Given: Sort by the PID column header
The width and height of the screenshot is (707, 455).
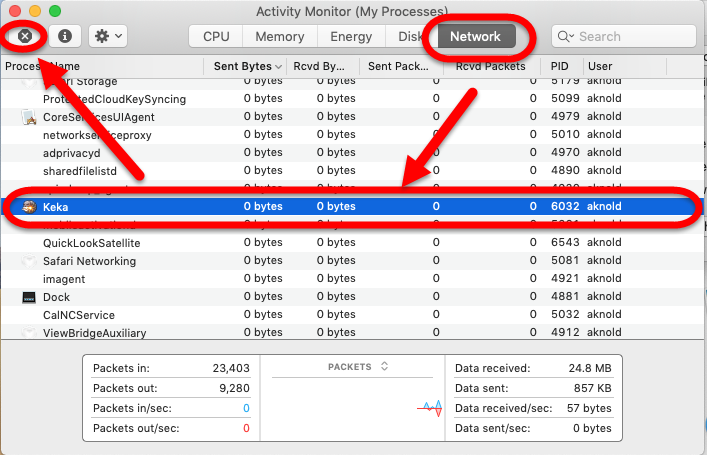Looking at the screenshot, I should [x=560, y=66].
